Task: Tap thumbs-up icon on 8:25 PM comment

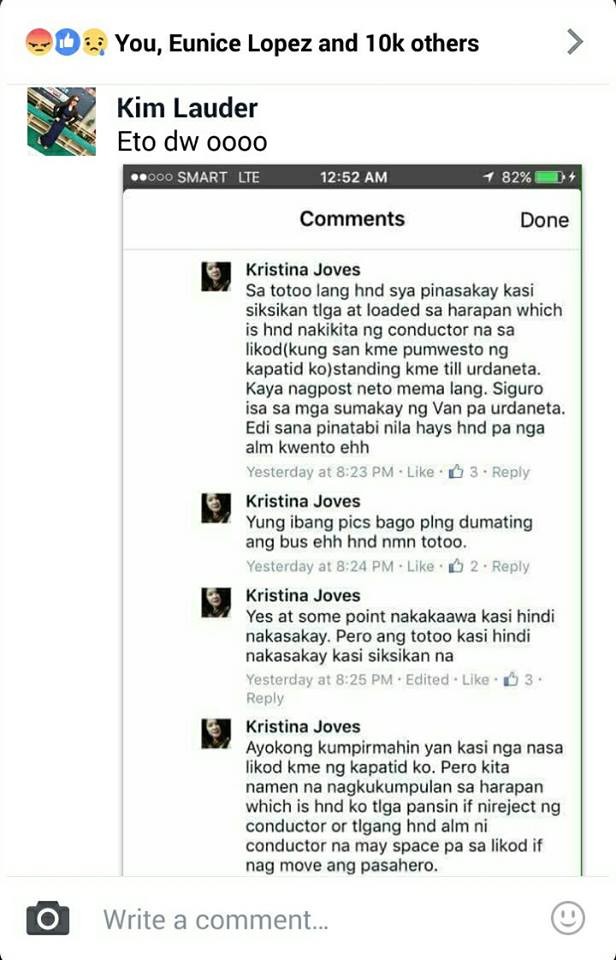Action: click(510, 680)
